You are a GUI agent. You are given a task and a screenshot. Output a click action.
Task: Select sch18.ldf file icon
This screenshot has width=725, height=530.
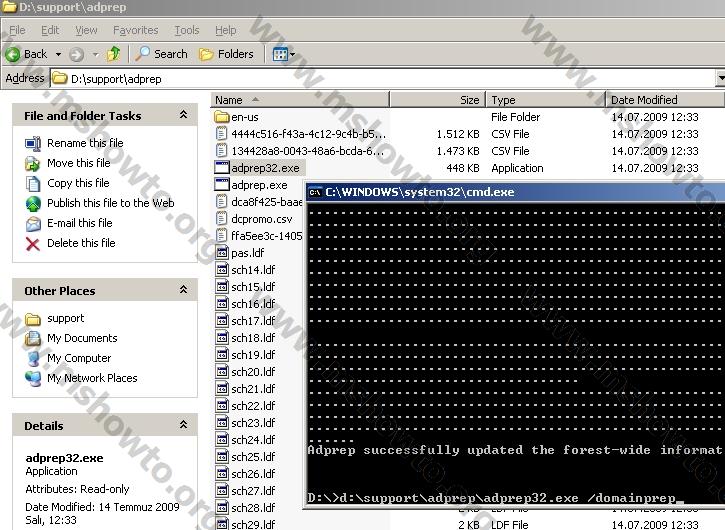click(222, 338)
